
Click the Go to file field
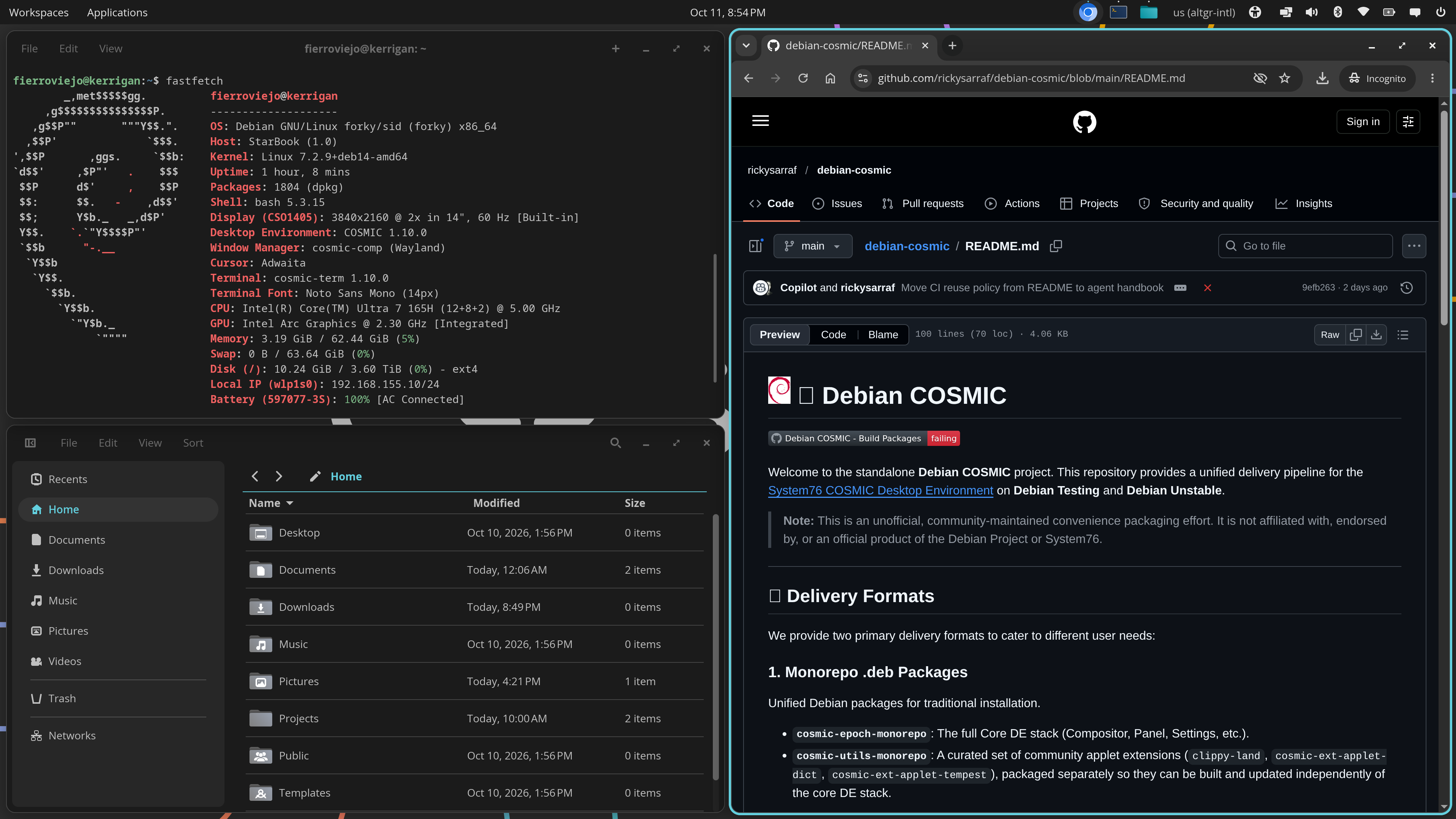(x=1305, y=246)
